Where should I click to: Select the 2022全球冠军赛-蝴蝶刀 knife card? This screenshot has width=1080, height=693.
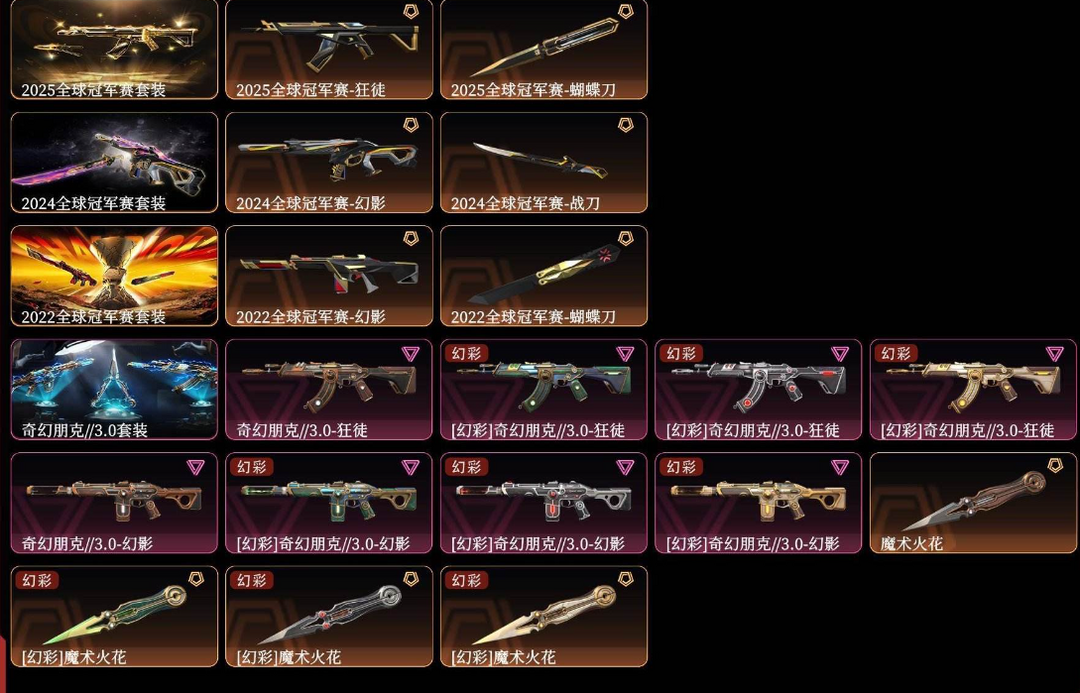coord(544,276)
